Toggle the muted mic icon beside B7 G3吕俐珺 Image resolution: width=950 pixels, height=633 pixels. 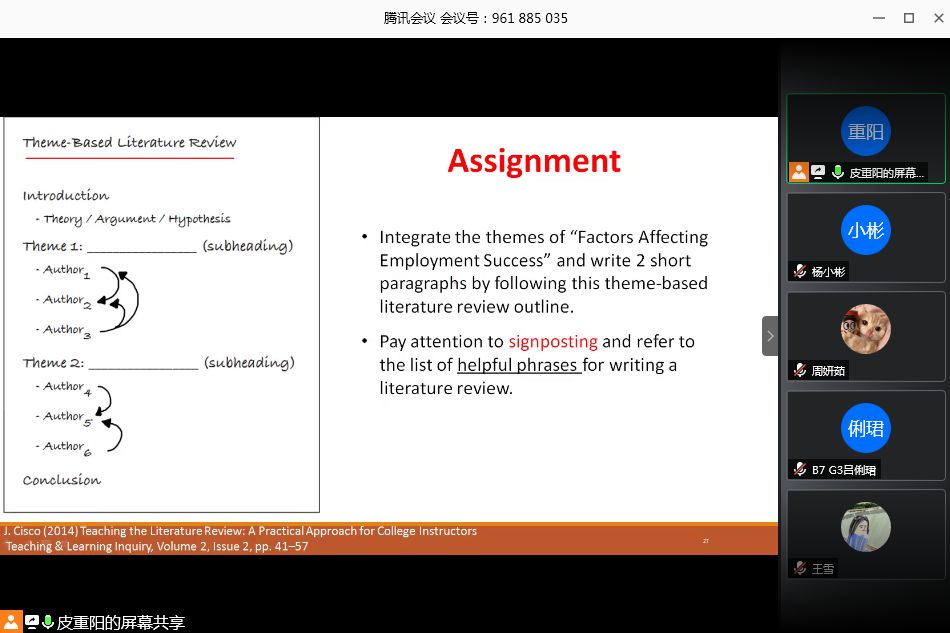799,469
